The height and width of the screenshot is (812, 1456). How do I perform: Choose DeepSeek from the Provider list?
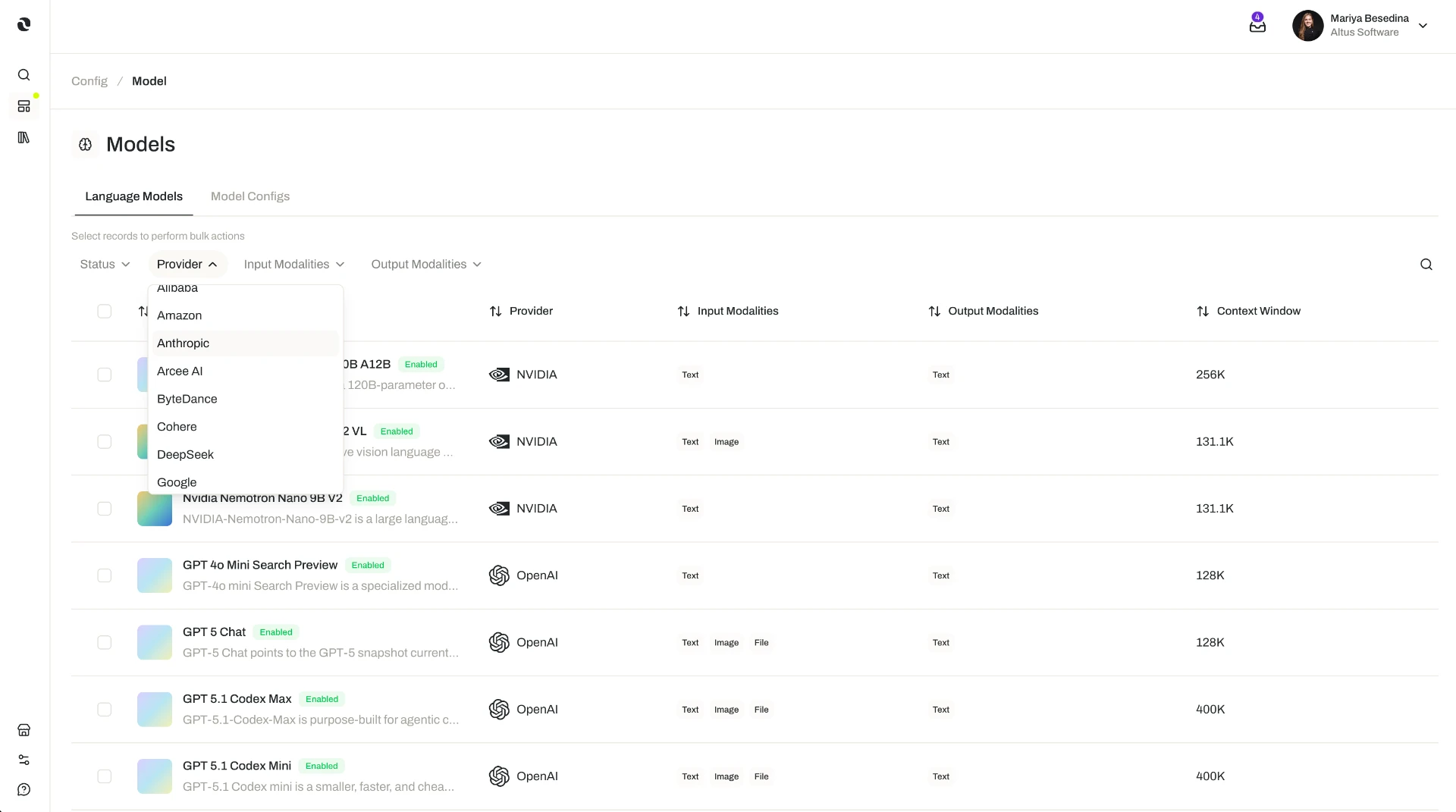pos(246,455)
